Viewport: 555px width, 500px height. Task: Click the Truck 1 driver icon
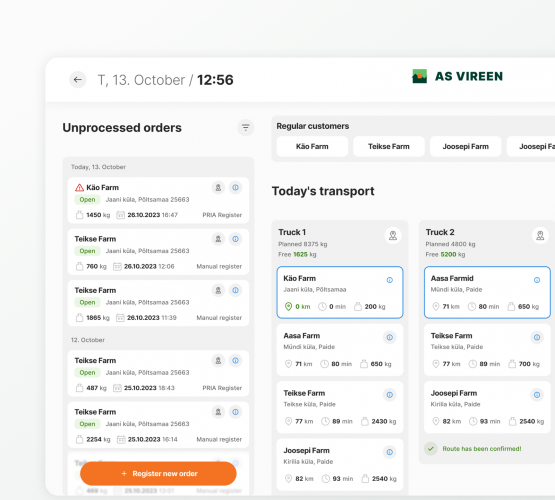click(393, 235)
